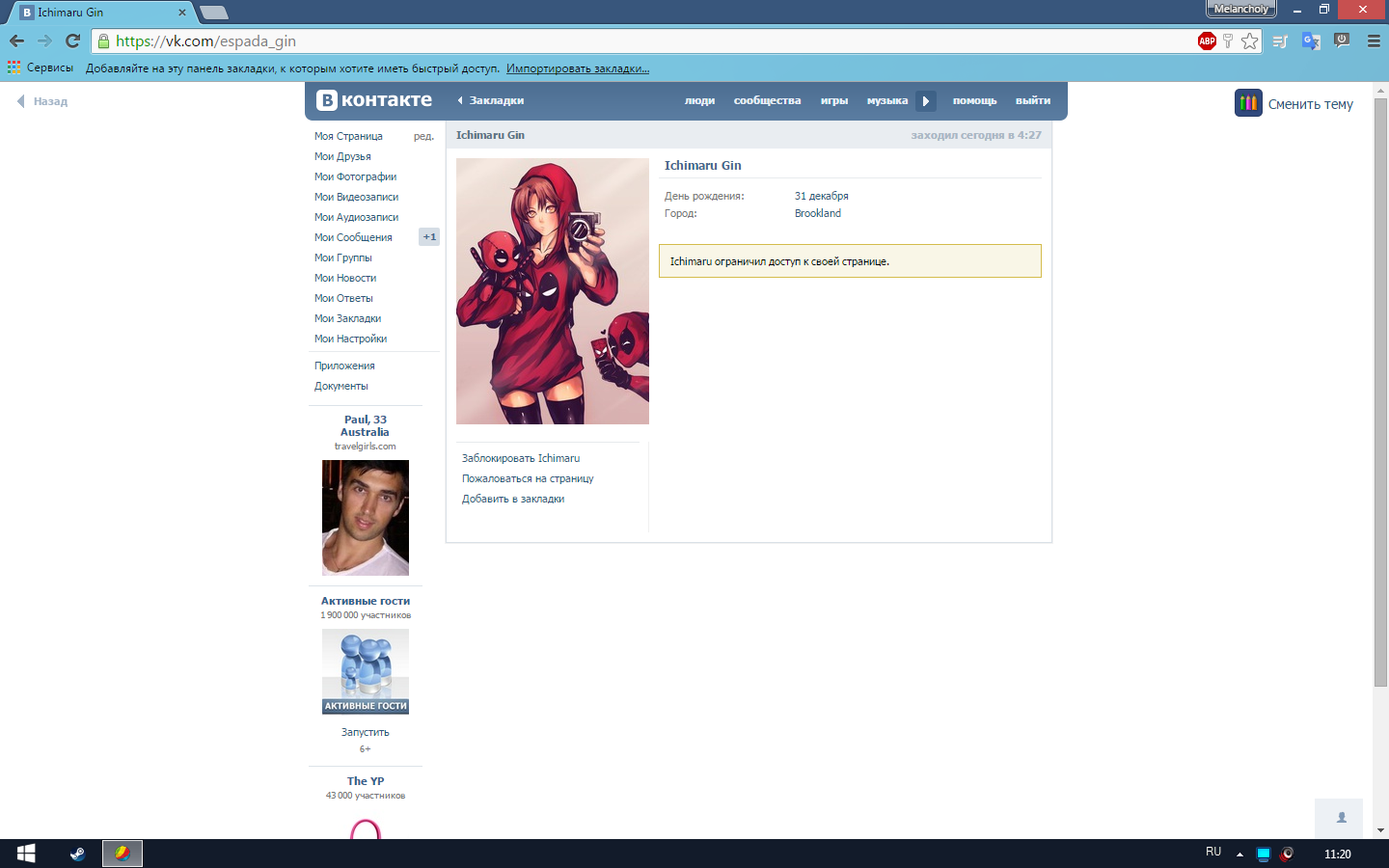This screenshot has width=1389, height=868.
Task: Open Мои Новости
Action: click(345, 278)
